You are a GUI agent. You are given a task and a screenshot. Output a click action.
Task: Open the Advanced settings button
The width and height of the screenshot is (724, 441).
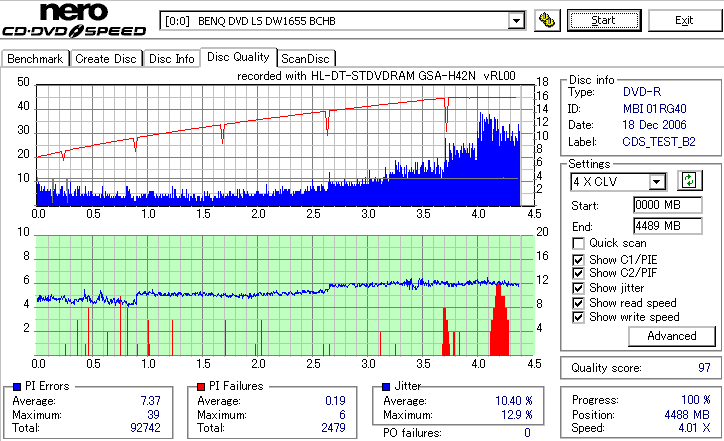point(671,336)
